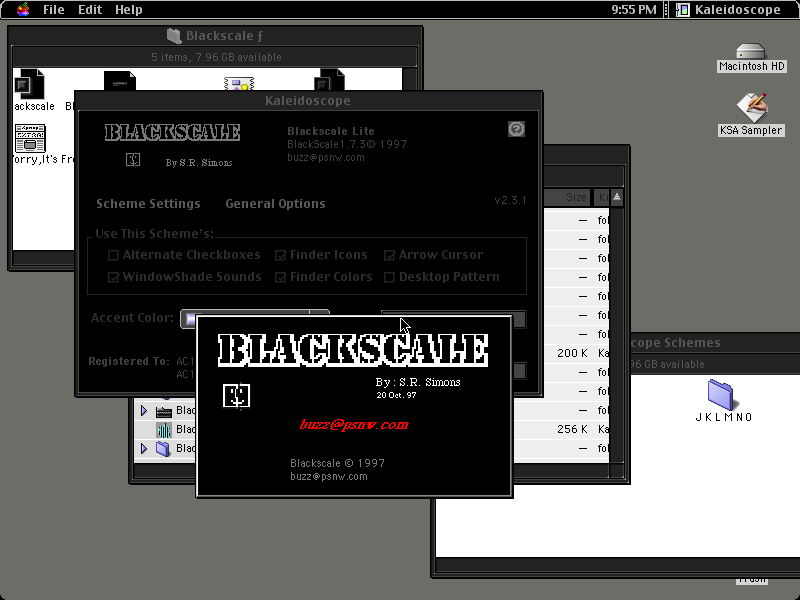Toggle Finder Icons checkbox
Image resolution: width=800 pixels, height=600 pixels.
pyautogui.click(x=280, y=255)
